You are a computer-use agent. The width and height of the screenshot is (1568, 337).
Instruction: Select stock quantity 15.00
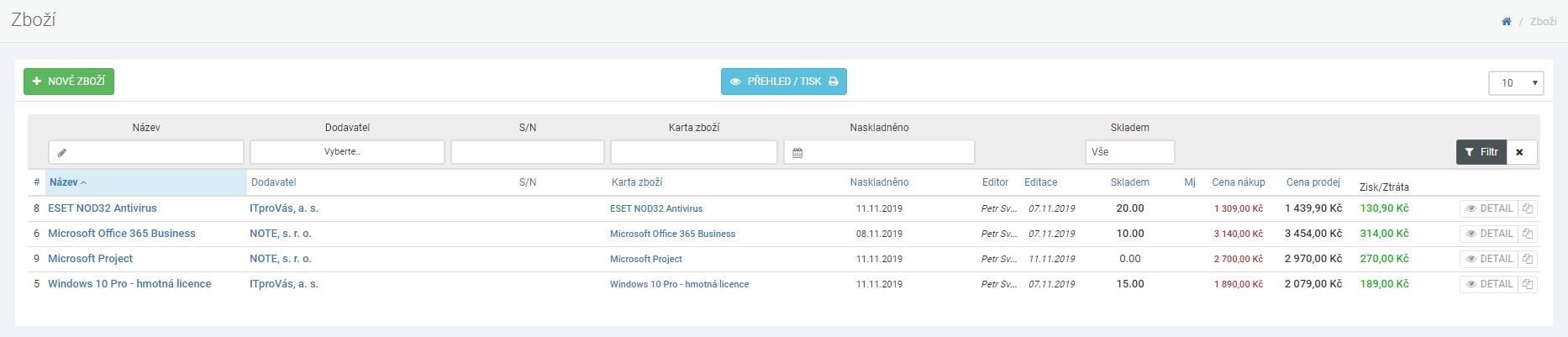[1130, 284]
